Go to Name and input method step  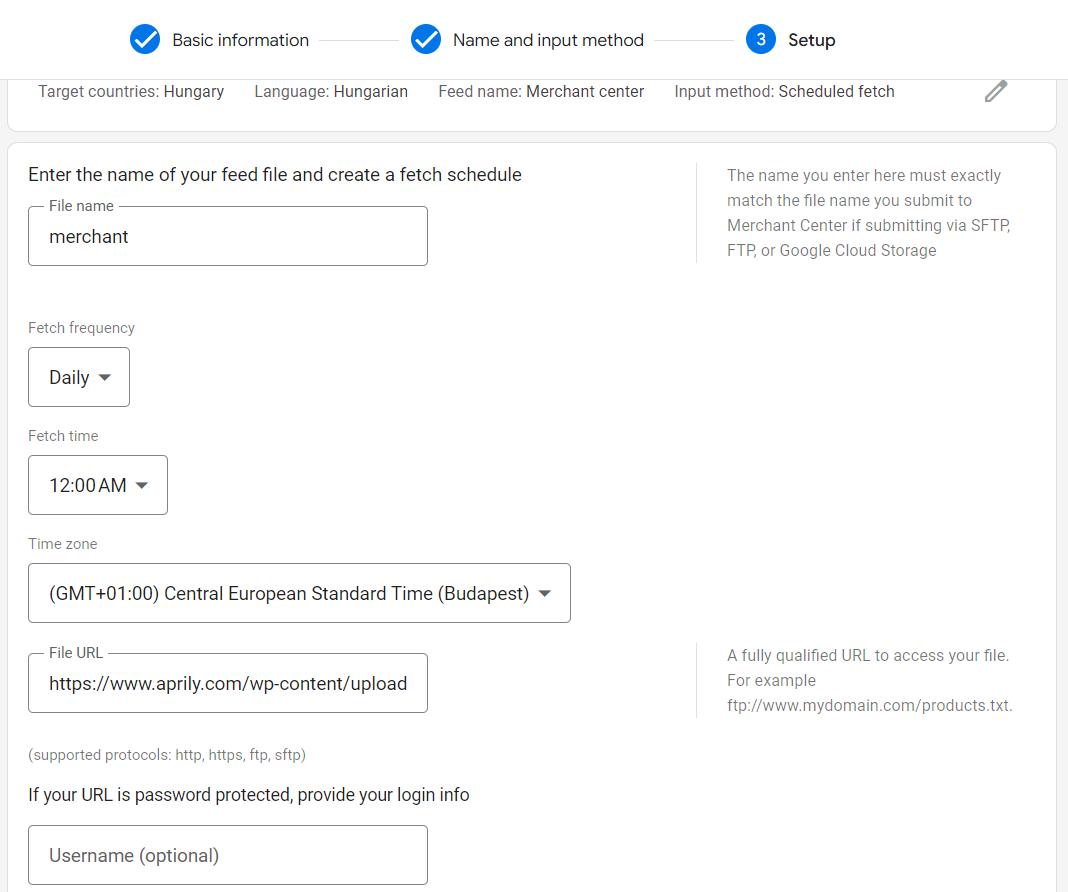pos(548,40)
